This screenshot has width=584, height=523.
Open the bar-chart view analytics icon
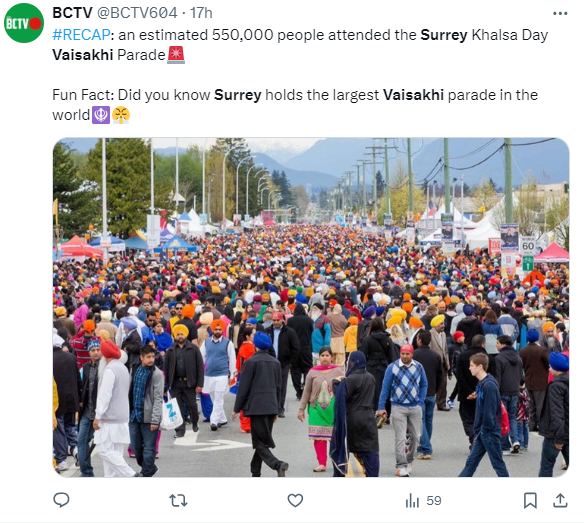(x=412, y=500)
